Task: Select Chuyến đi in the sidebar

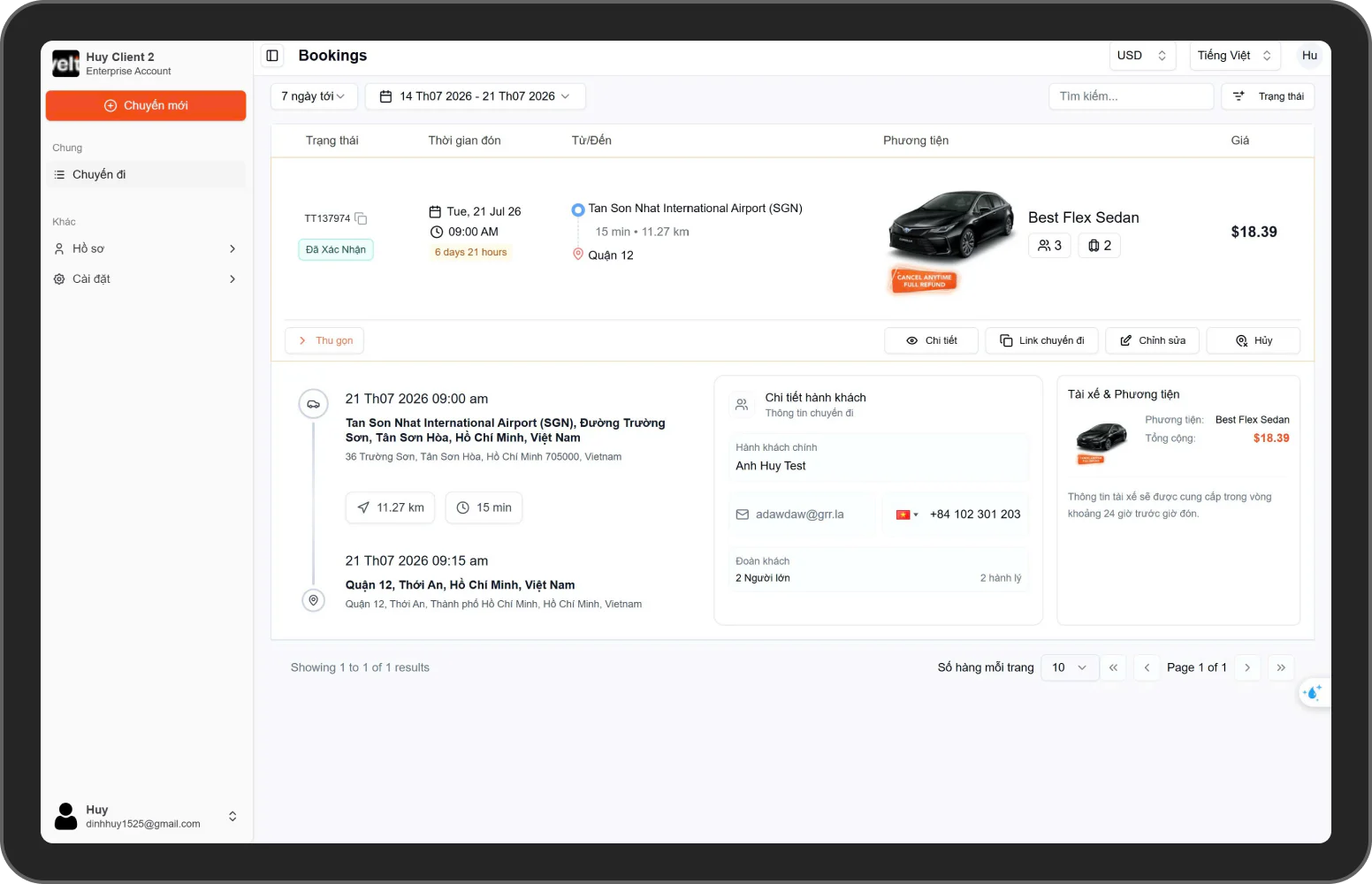Action: point(146,174)
